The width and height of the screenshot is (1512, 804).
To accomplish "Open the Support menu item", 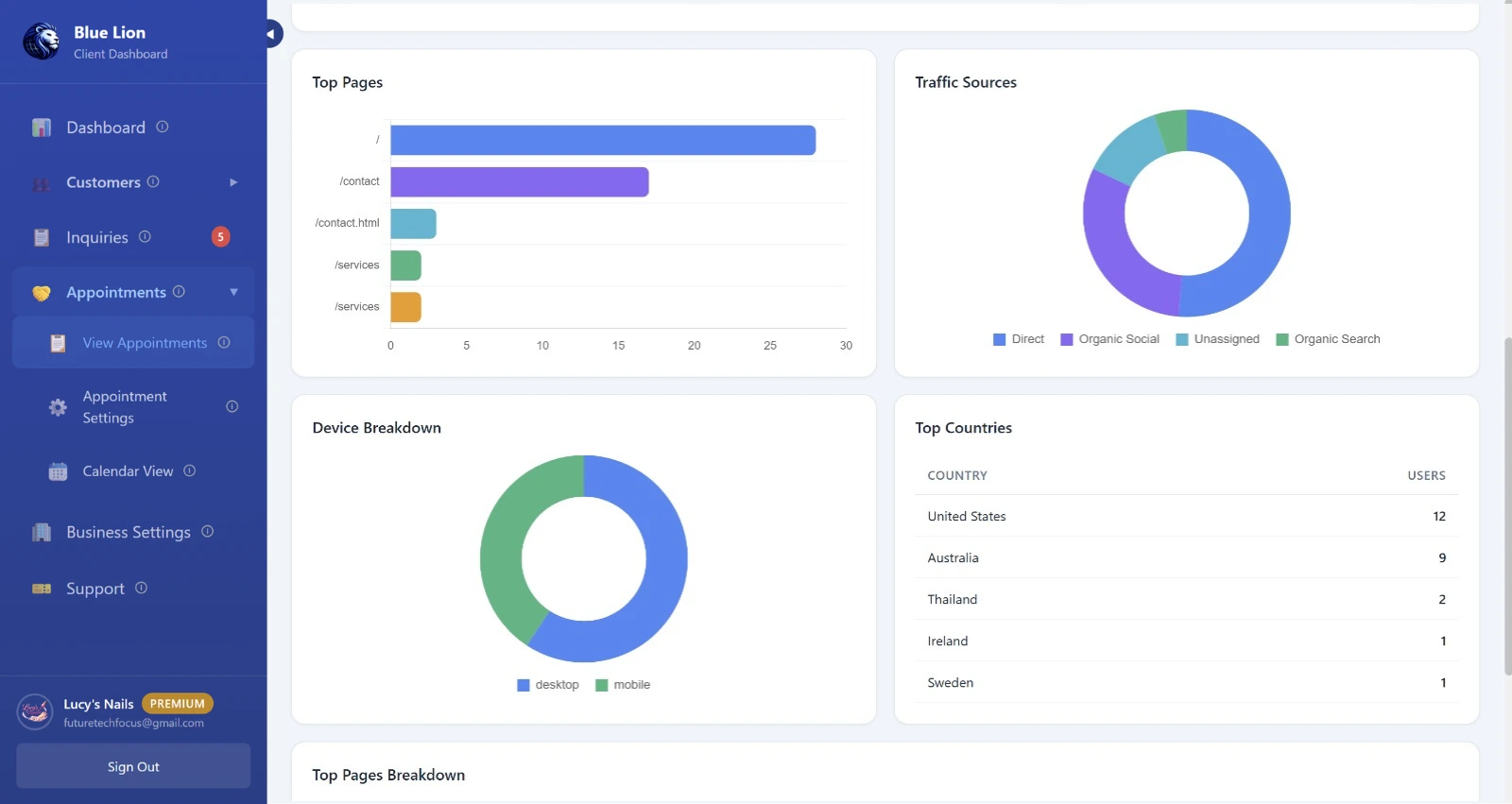I will [x=133, y=589].
